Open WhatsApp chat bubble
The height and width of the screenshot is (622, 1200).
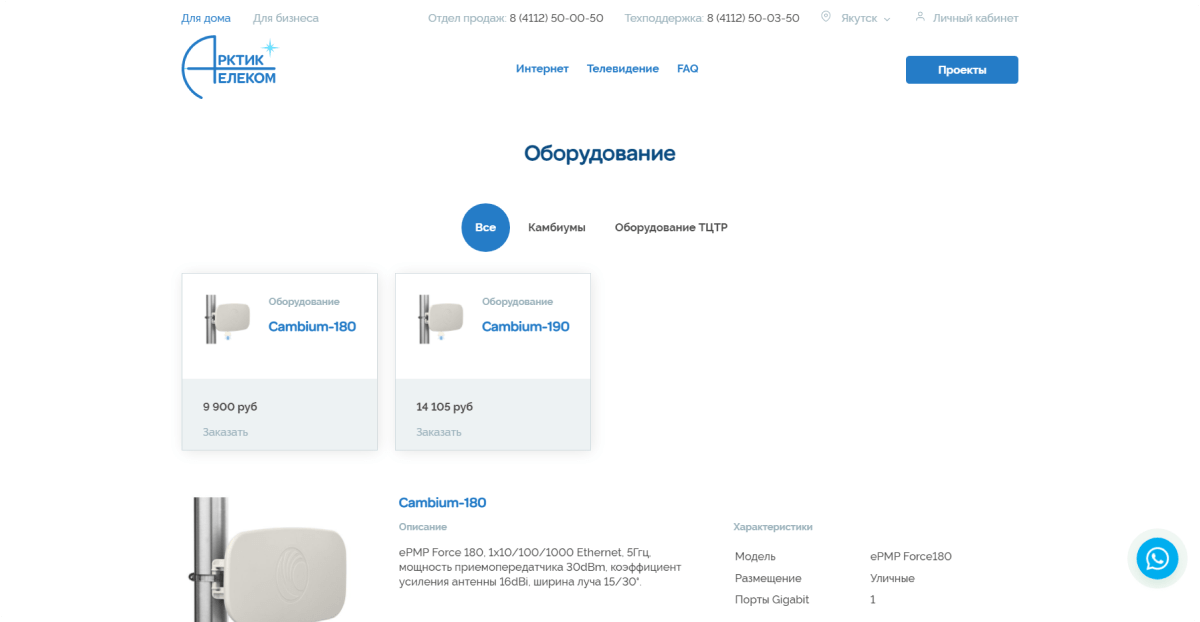click(1158, 558)
